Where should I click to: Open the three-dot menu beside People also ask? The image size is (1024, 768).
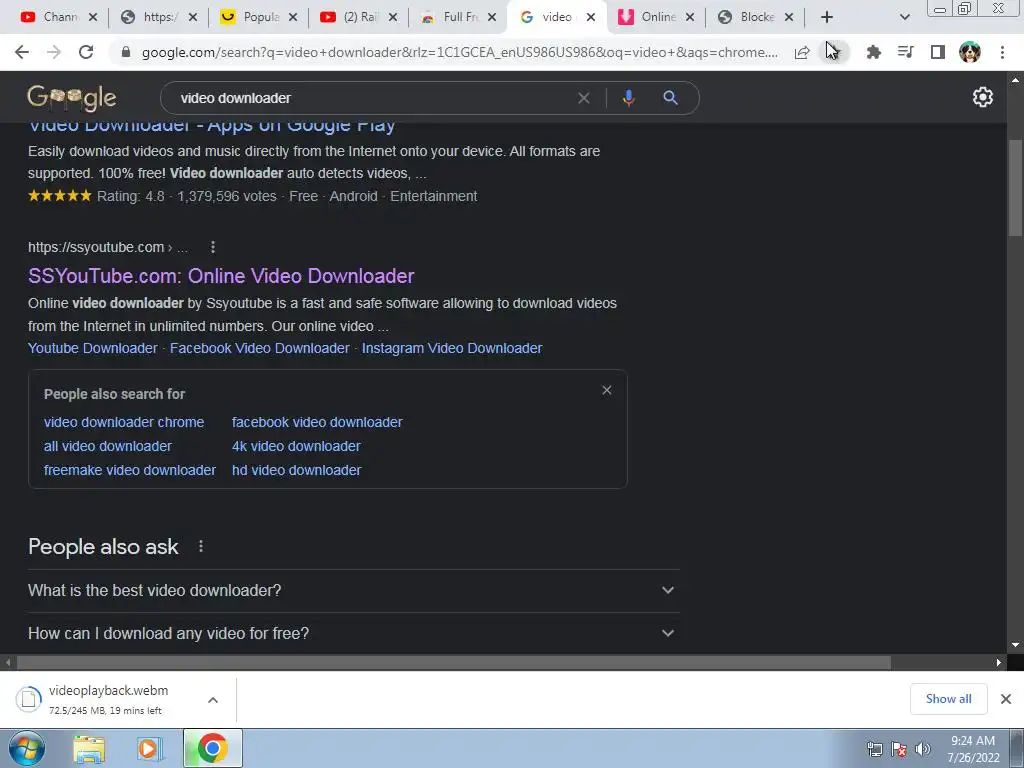[201, 546]
